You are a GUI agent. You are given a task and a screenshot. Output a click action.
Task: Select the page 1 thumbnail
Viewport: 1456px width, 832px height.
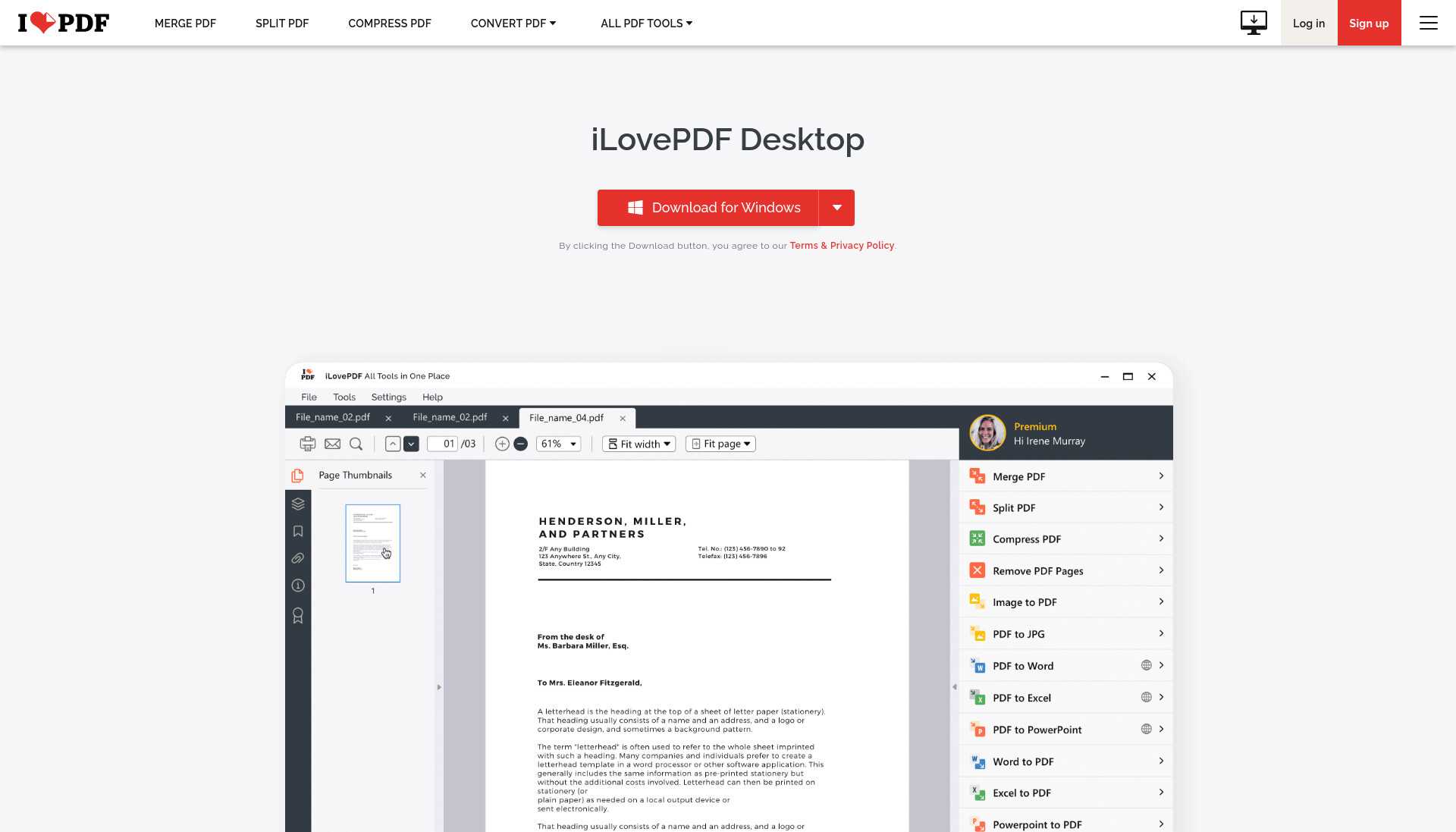pyautogui.click(x=372, y=543)
